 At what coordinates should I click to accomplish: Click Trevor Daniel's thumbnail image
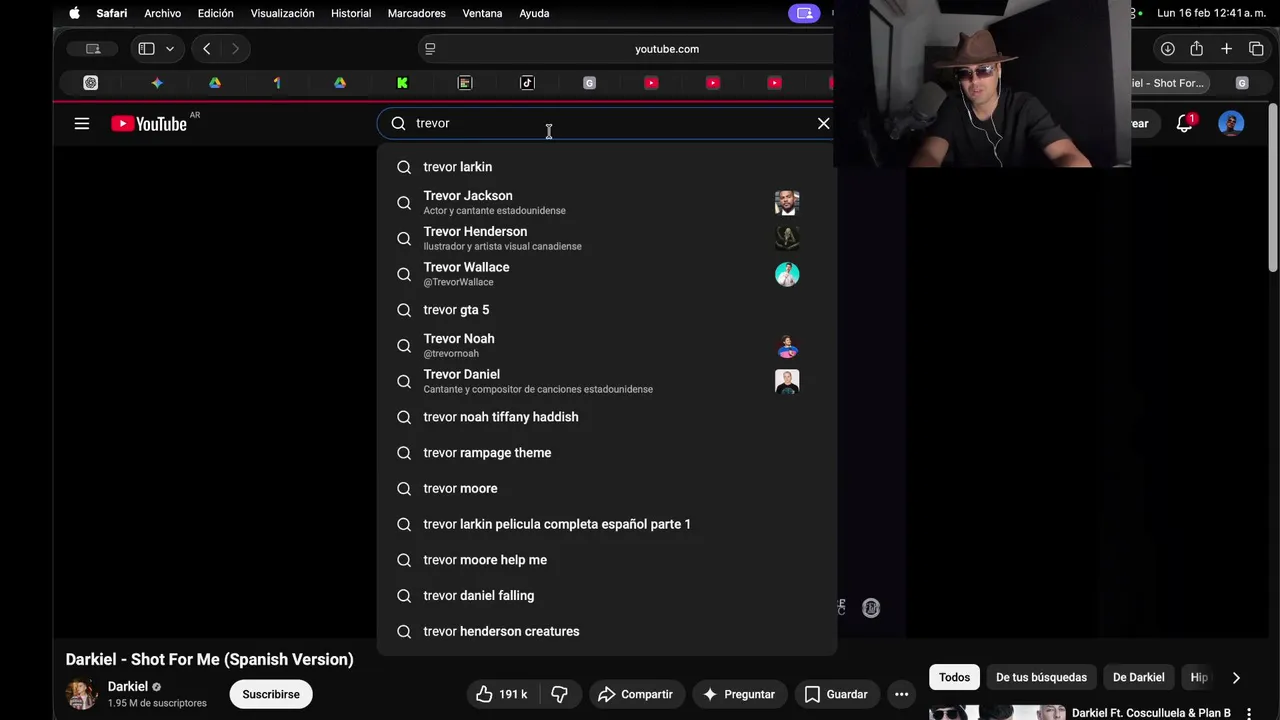pos(787,381)
